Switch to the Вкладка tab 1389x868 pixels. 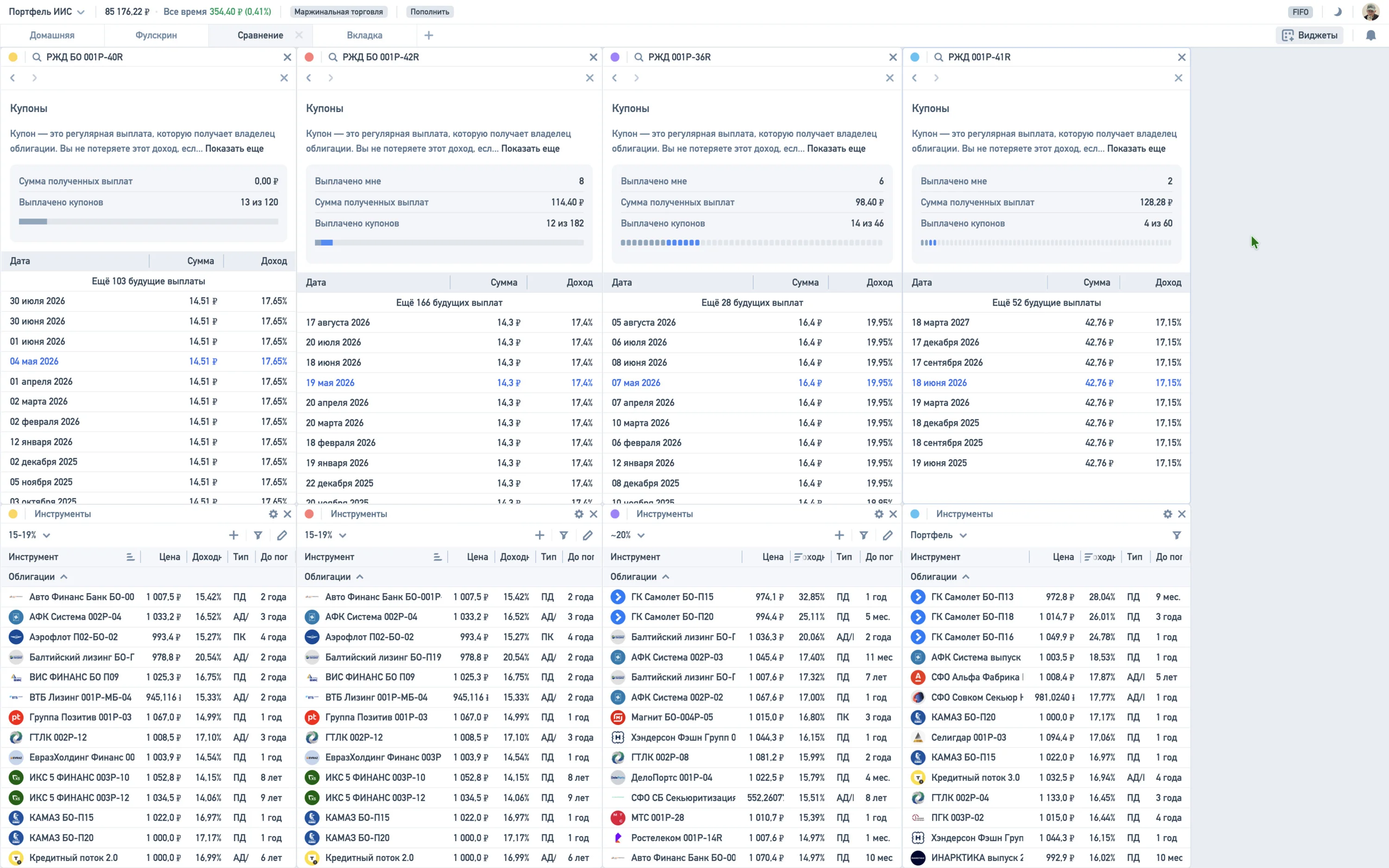tap(364, 35)
